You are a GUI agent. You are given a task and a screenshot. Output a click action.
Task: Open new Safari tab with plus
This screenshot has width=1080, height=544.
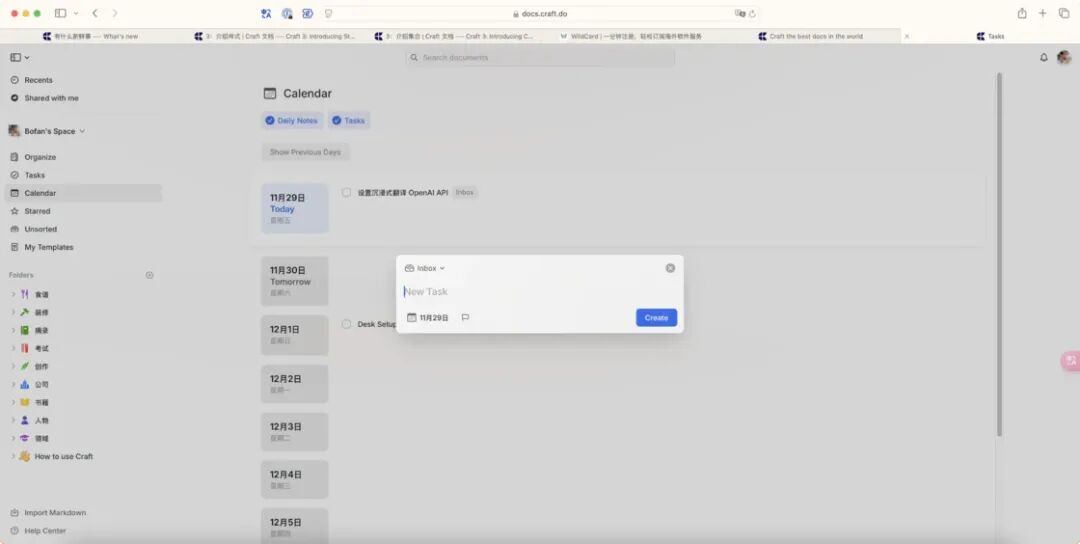pyautogui.click(x=1043, y=13)
